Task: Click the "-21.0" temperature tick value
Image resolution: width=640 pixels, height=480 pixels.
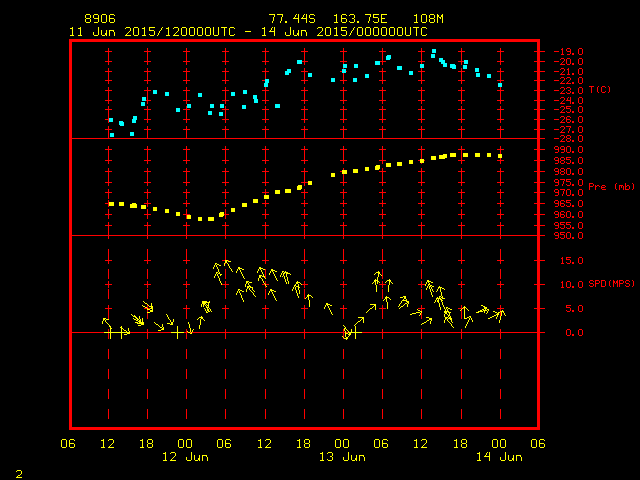Action: [x=569, y=71]
